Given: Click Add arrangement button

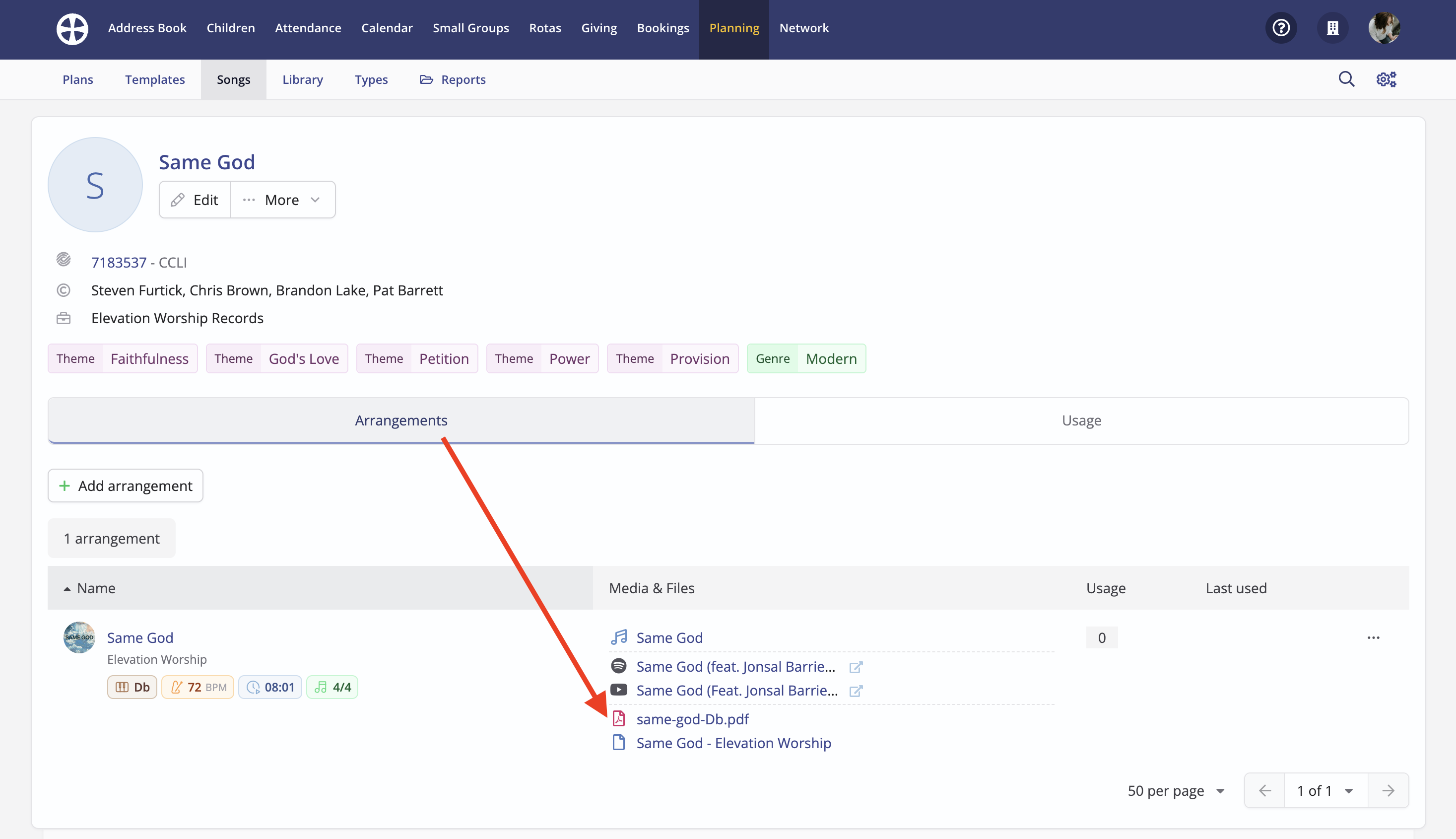Looking at the screenshot, I should (126, 485).
